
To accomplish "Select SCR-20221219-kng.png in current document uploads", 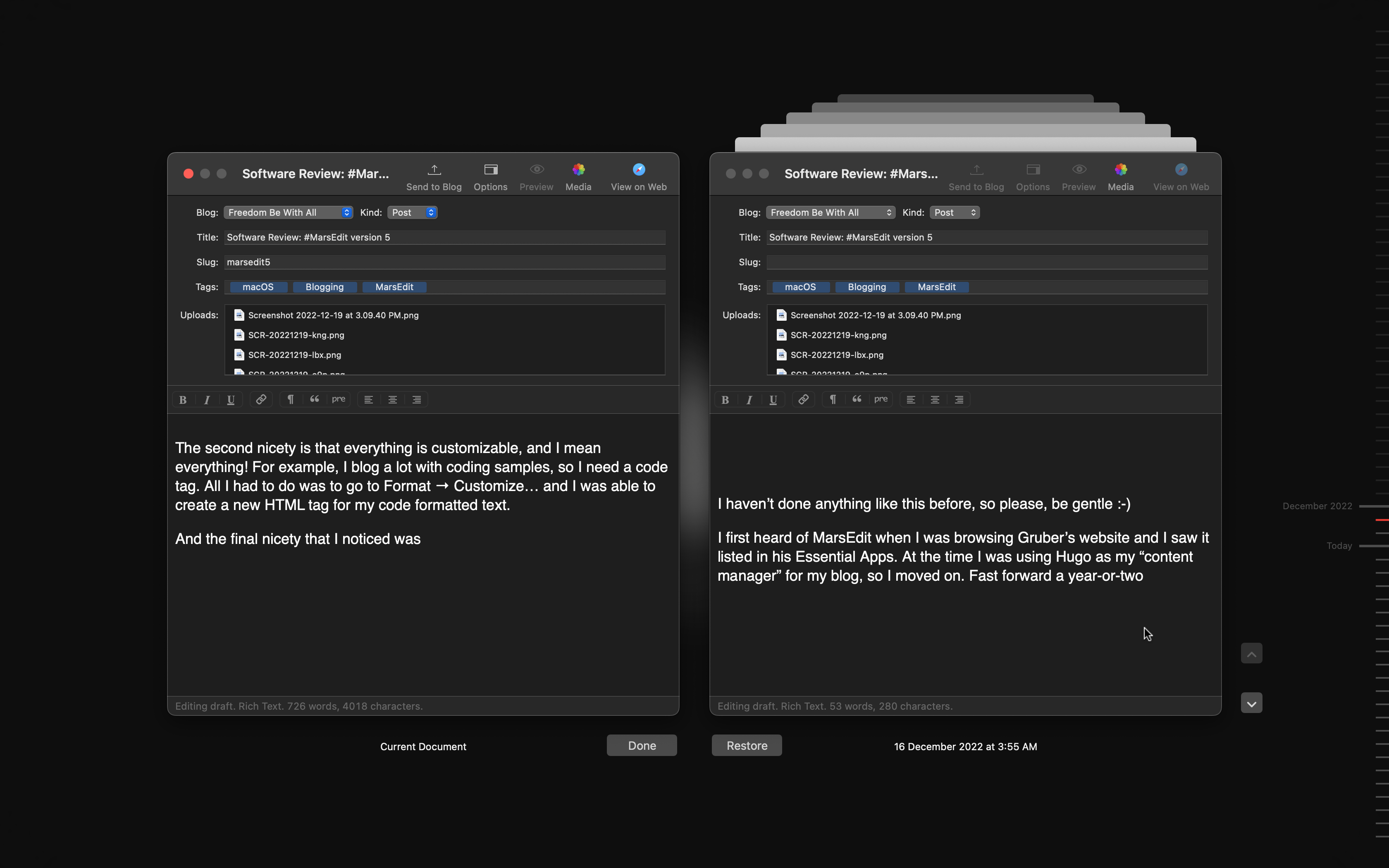I will (289, 335).
